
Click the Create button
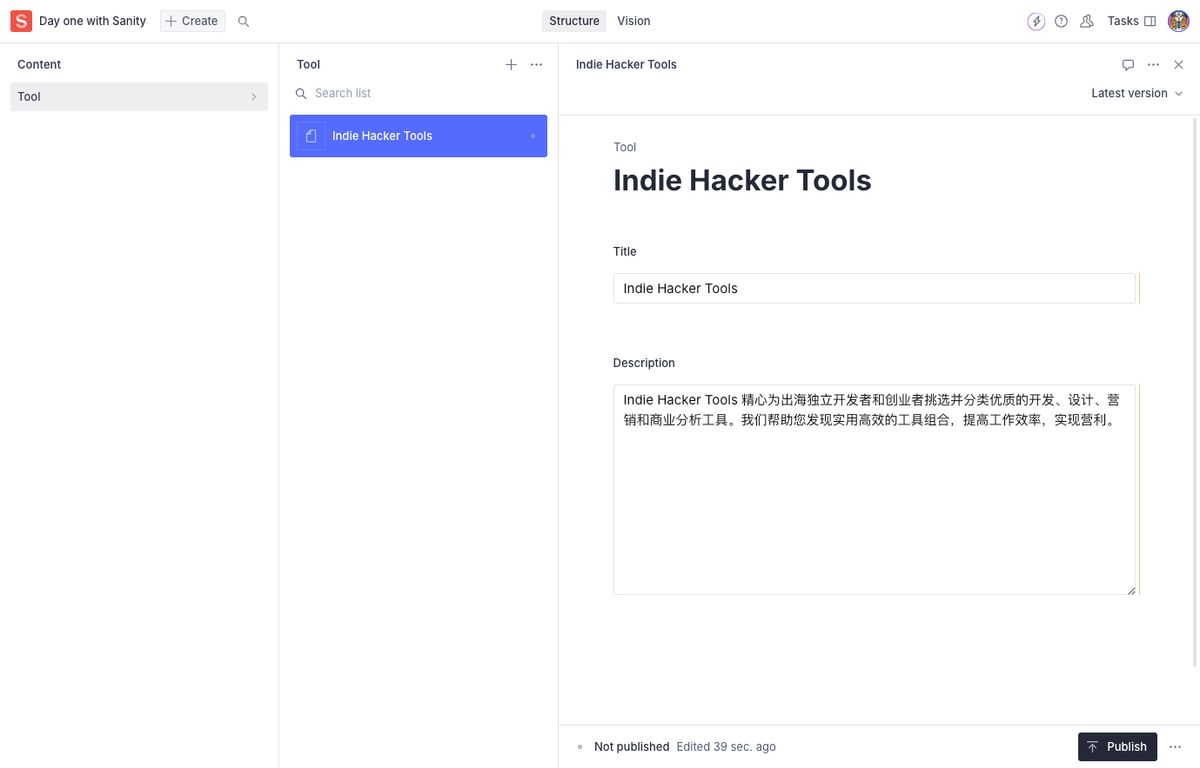192,21
